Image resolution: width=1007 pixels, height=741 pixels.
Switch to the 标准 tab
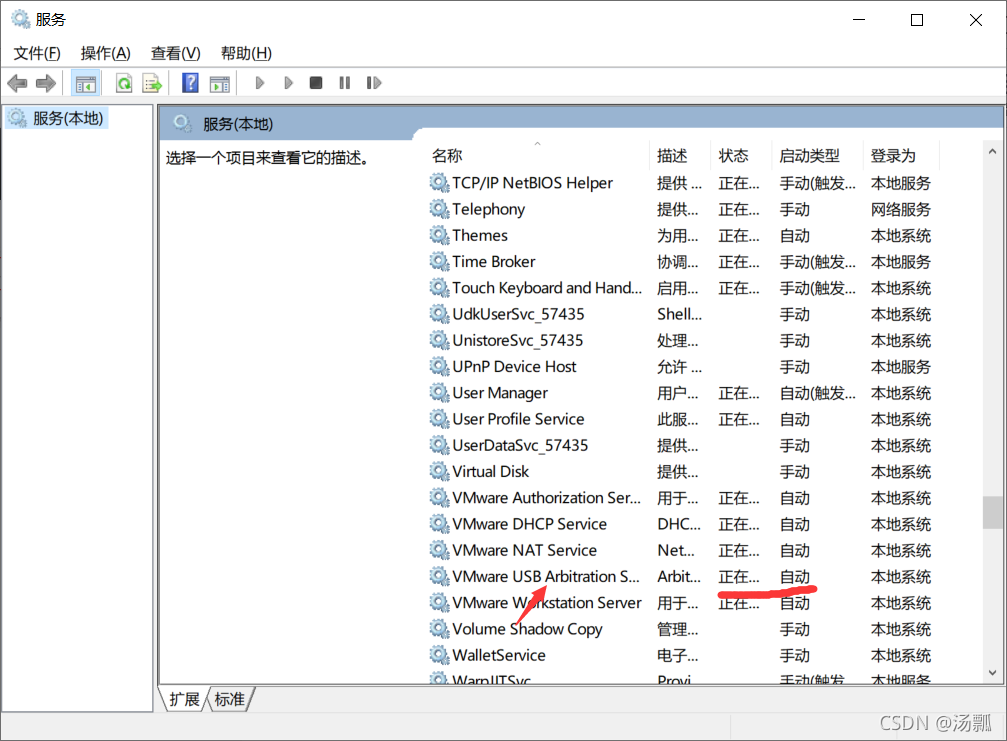(230, 699)
